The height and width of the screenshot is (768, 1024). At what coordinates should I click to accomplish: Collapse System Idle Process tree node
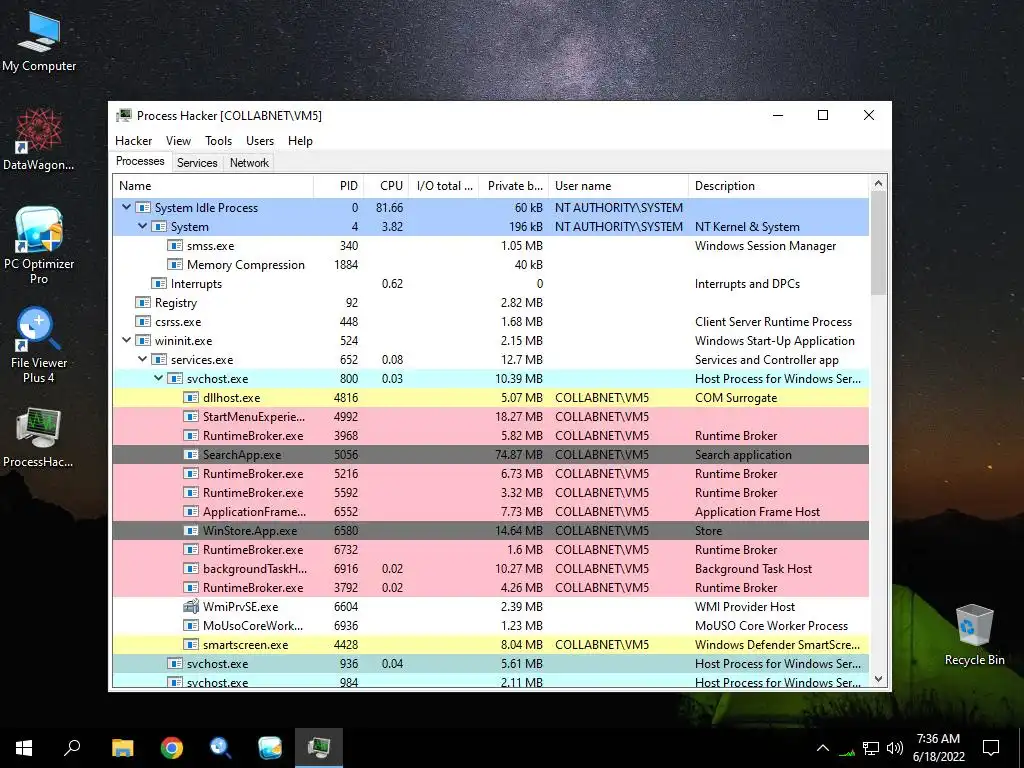pos(126,207)
